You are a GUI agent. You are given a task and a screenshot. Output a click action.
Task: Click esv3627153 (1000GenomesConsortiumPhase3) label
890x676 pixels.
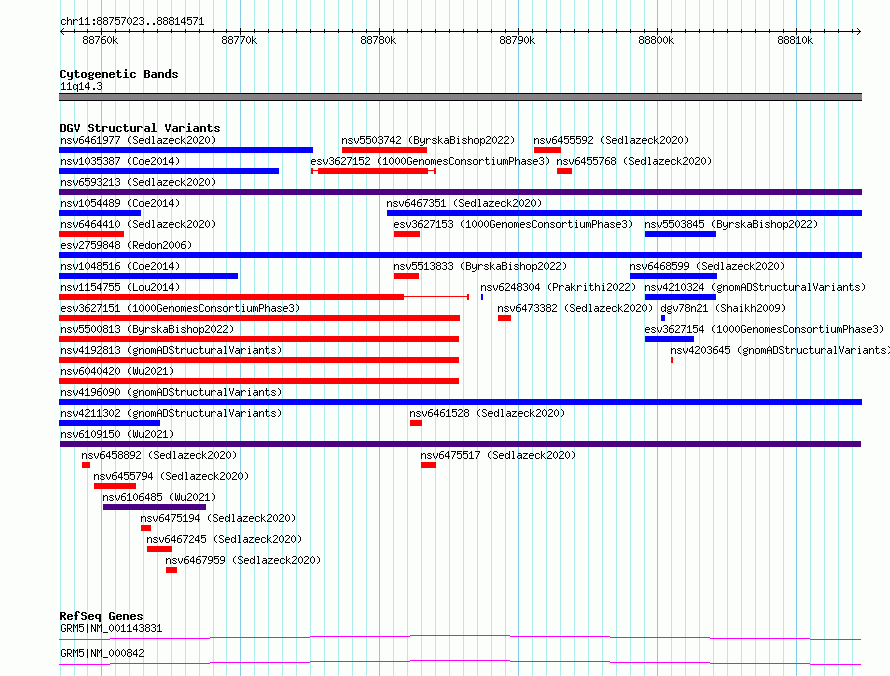tap(513, 224)
